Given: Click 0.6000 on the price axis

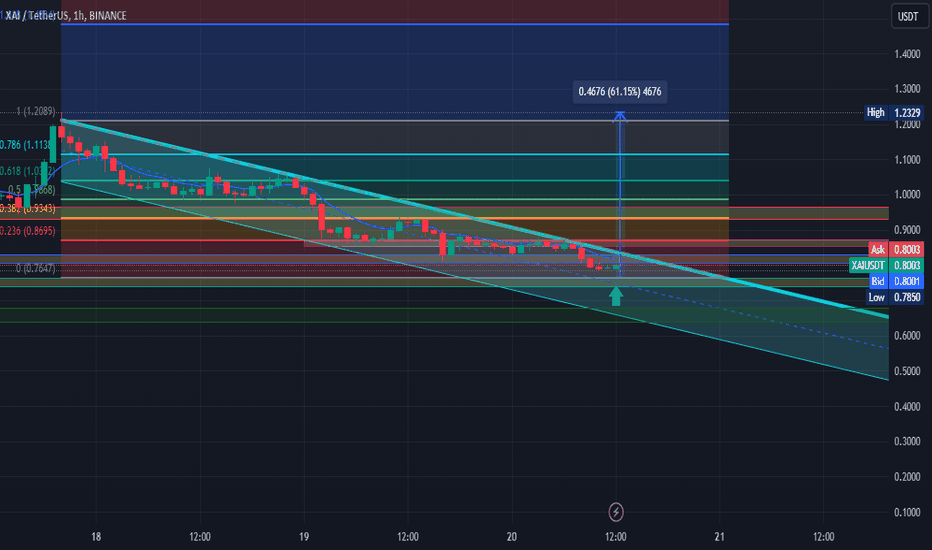Looking at the screenshot, I should tap(907, 335).
